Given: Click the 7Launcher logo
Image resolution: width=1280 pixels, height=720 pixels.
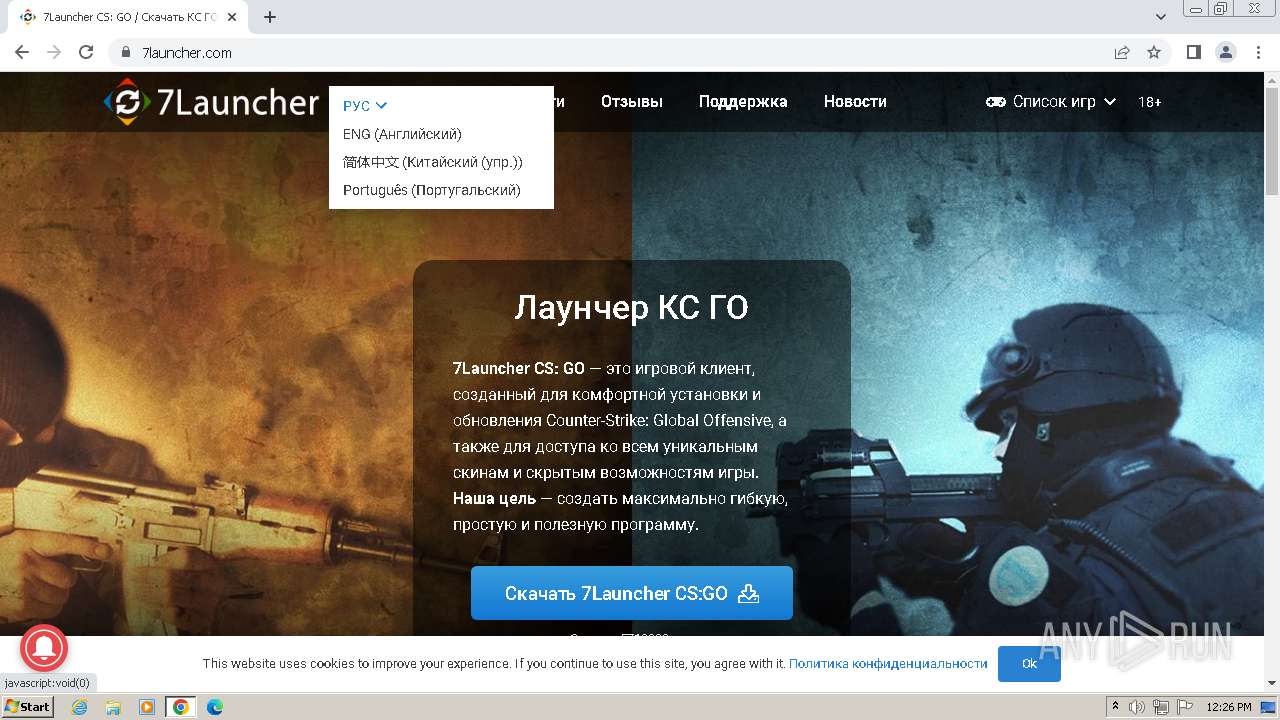Looking at the screenshot, I should click(x=211, y=102).
